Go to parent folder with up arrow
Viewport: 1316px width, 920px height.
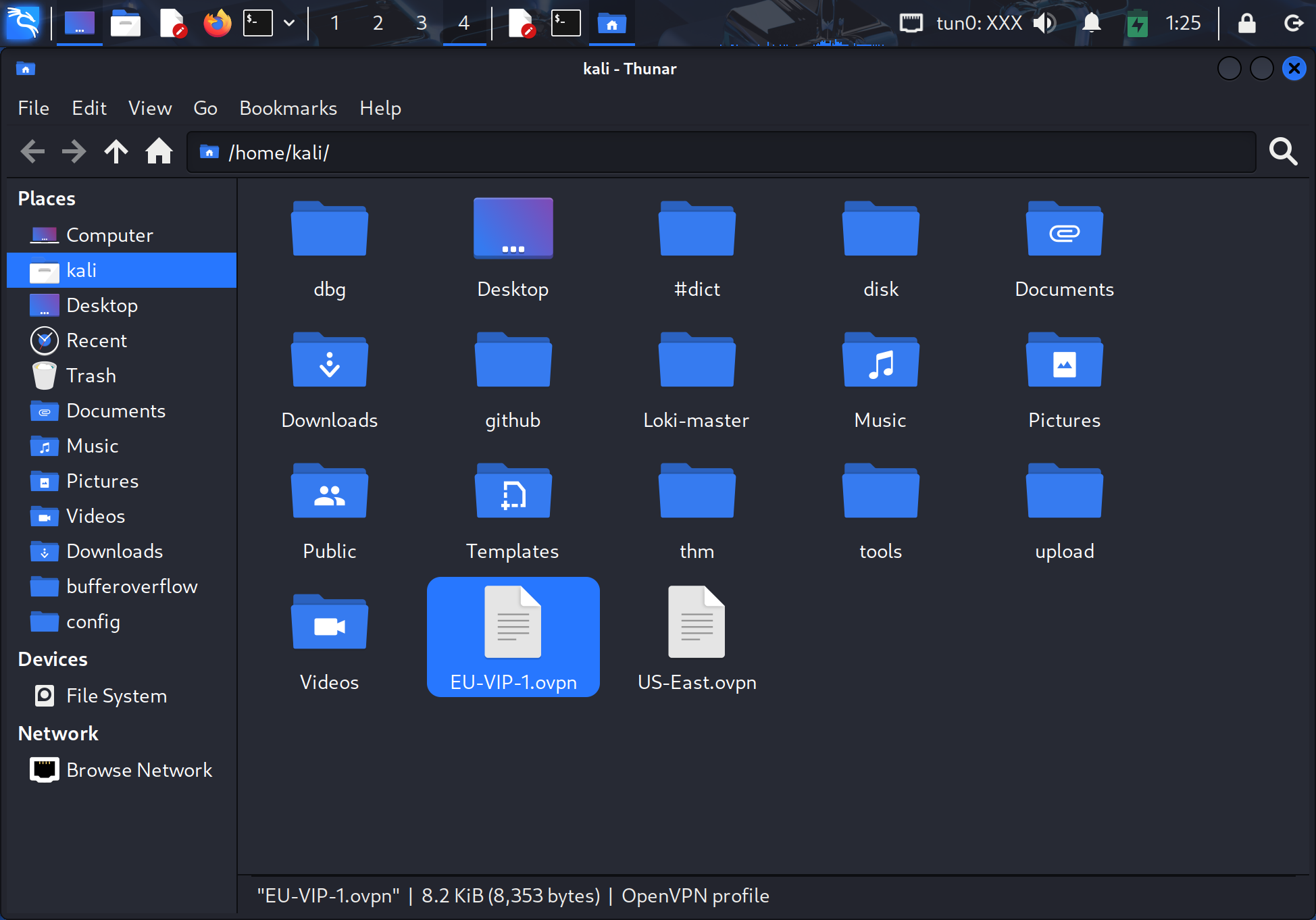pos(116,152)
